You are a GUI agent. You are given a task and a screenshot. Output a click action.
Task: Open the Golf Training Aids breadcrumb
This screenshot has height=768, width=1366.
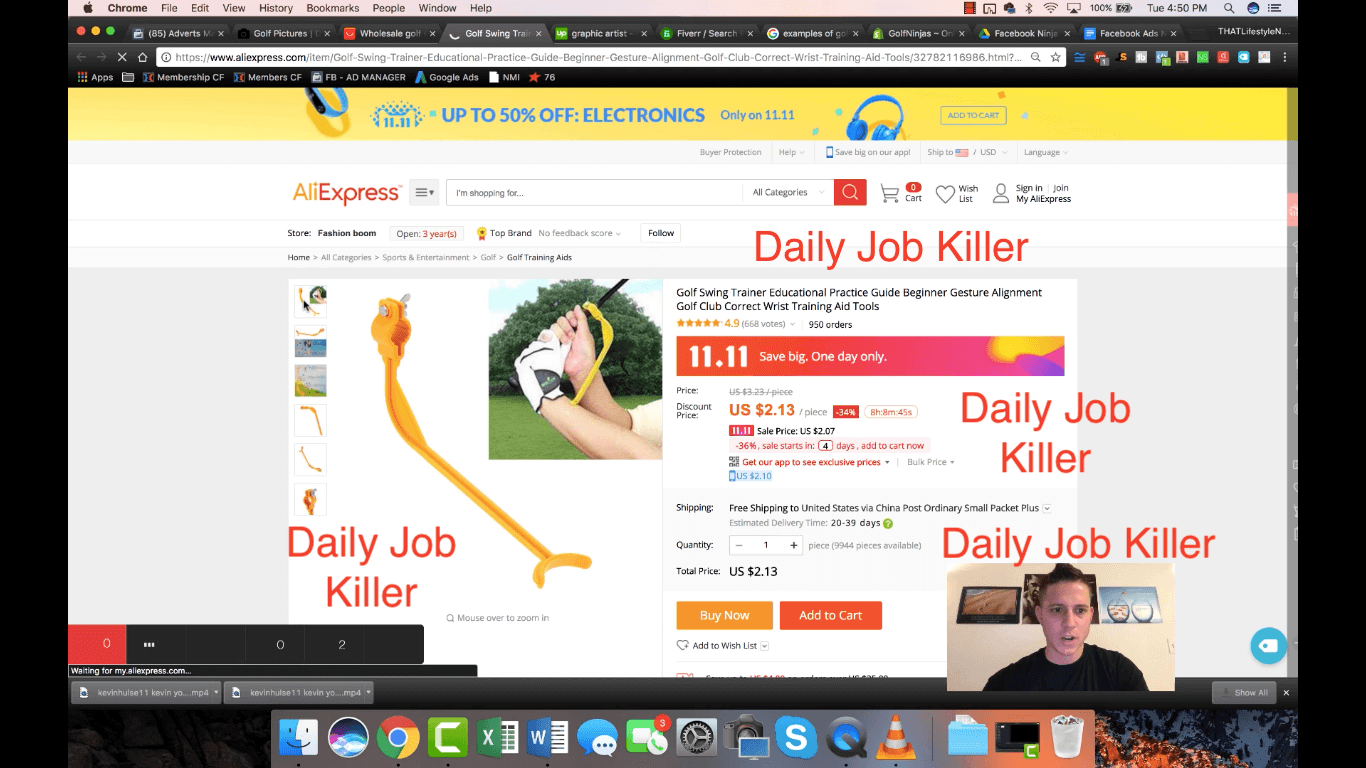tap(539, 257)
